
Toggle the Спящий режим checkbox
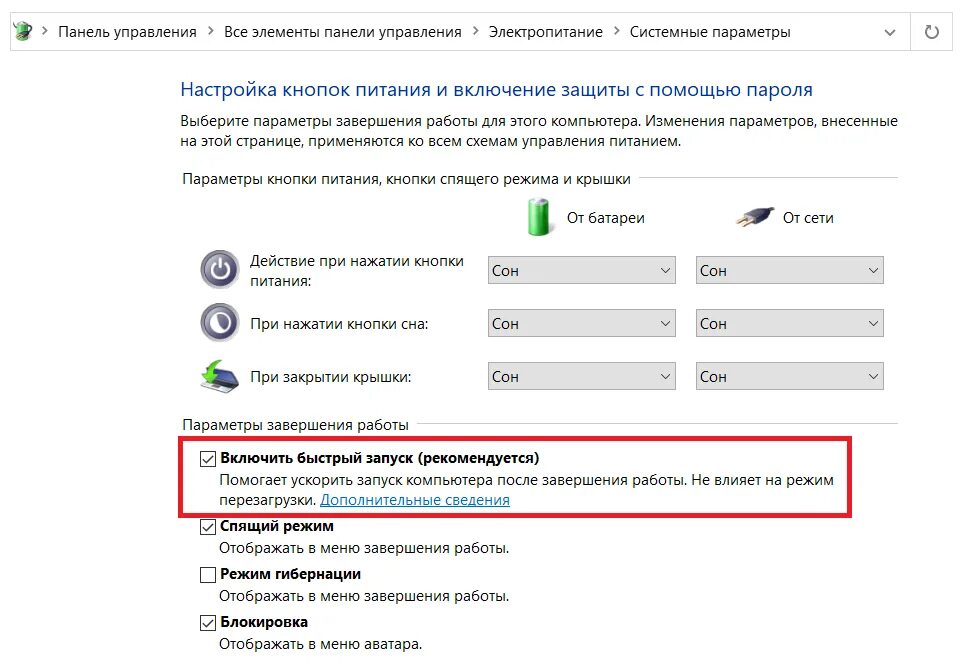pyautogui.click(x=208, y=527)
